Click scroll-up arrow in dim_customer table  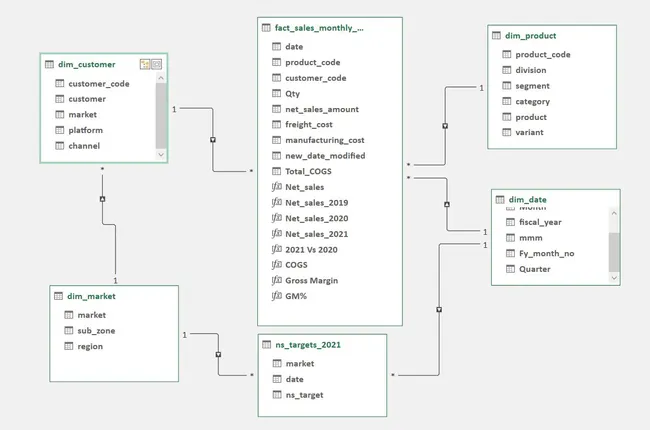click(161, 78)
